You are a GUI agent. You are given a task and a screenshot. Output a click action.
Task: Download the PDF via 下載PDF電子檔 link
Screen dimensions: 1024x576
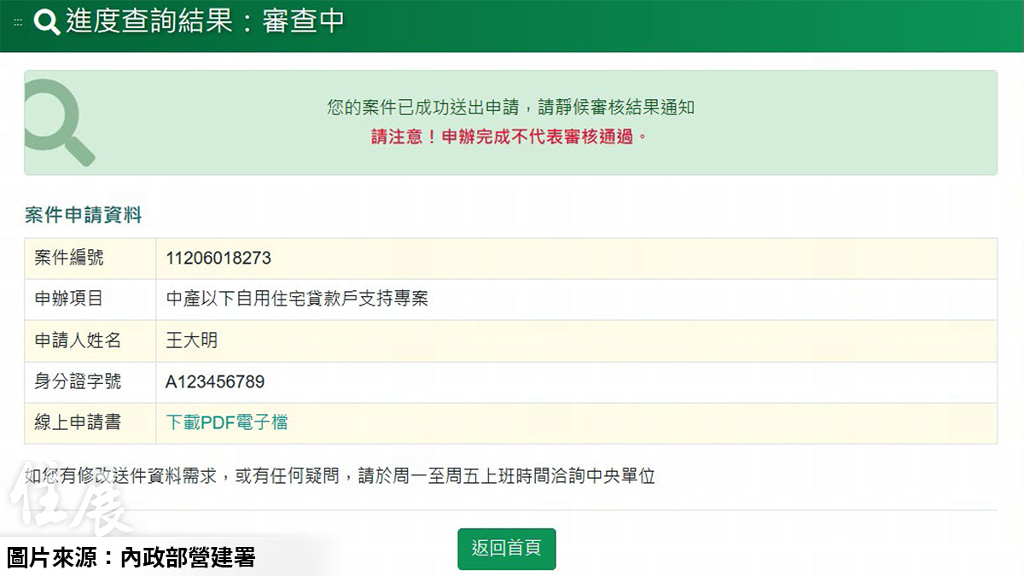coord(226,422)
